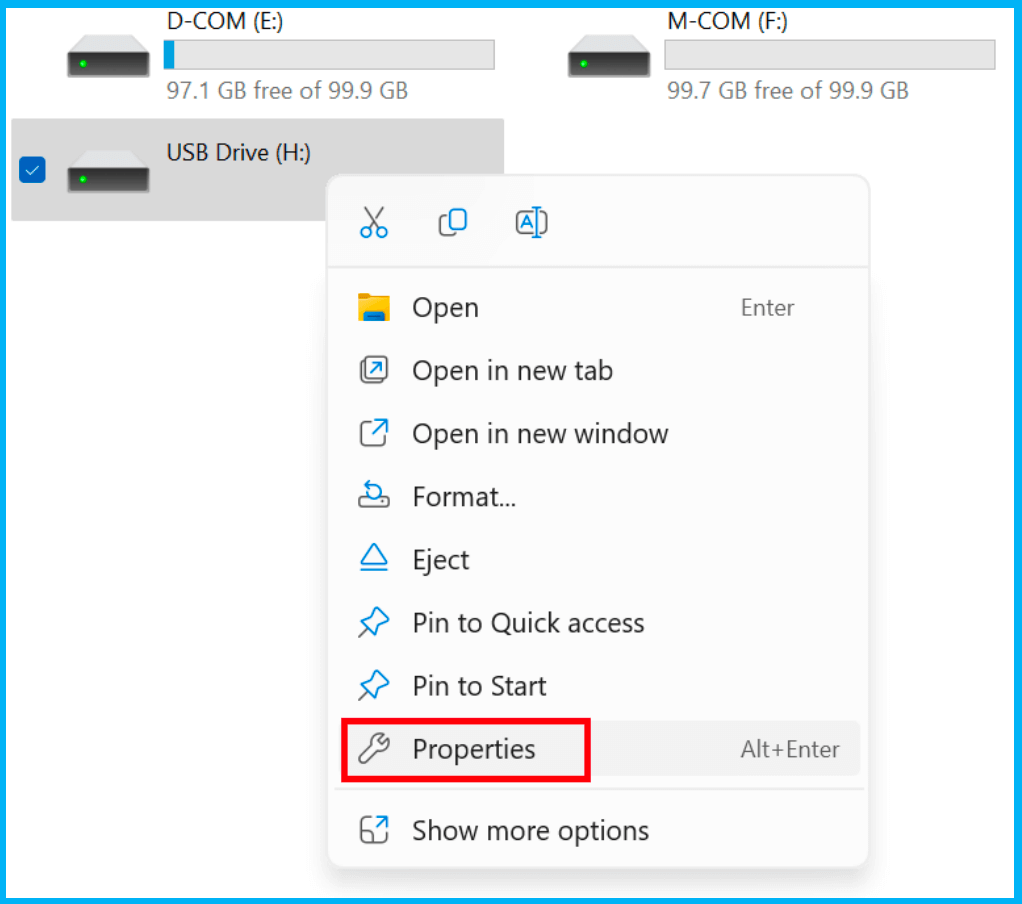Viewport: 1022px width, 904px height.
Task: Click the D-COM (E:) storage usage bar
Action: pyautogui.click(x=329, y=55)
